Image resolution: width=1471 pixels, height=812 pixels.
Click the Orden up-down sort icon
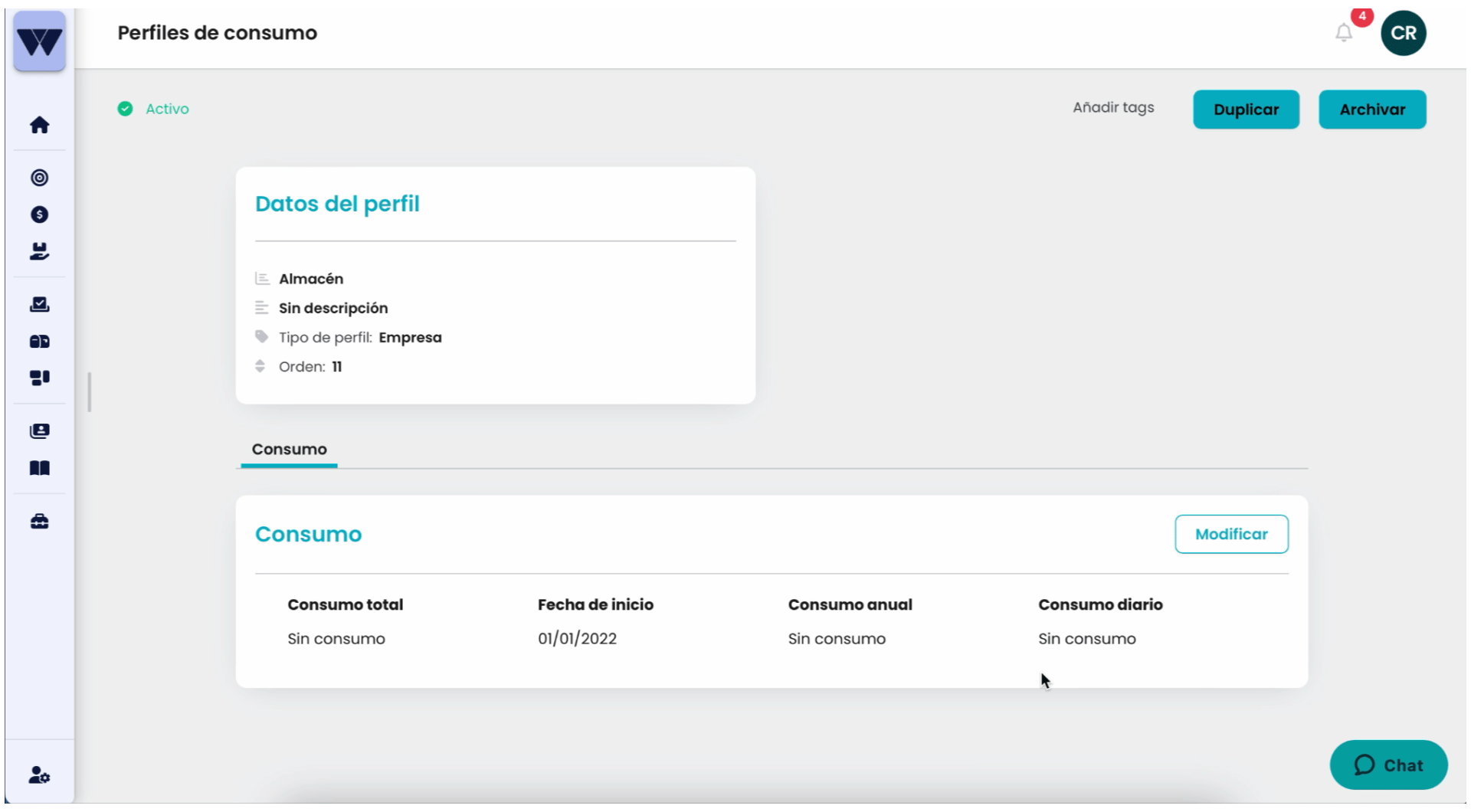[x=260, y=366]
